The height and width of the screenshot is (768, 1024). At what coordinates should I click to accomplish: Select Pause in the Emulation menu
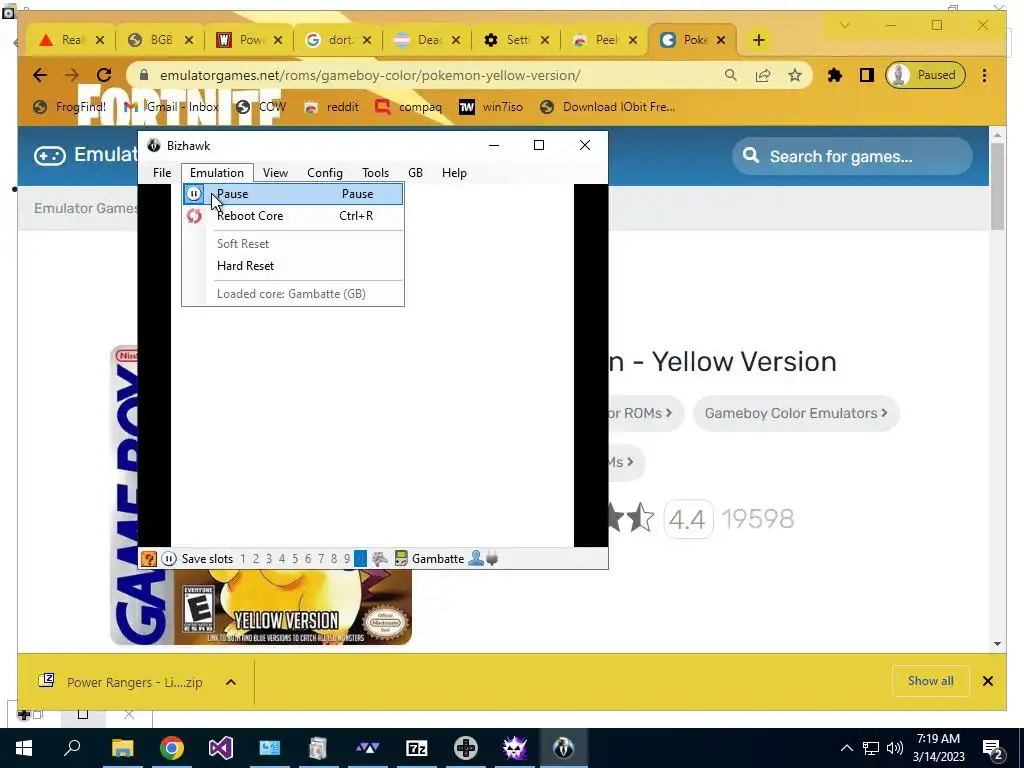(x=293, y=194)
